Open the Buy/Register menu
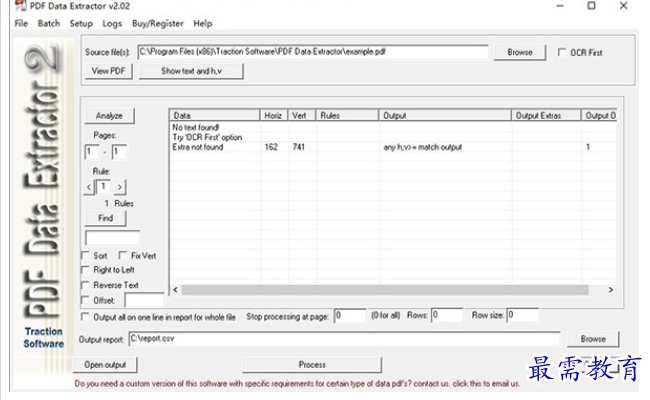 [158, 24]
